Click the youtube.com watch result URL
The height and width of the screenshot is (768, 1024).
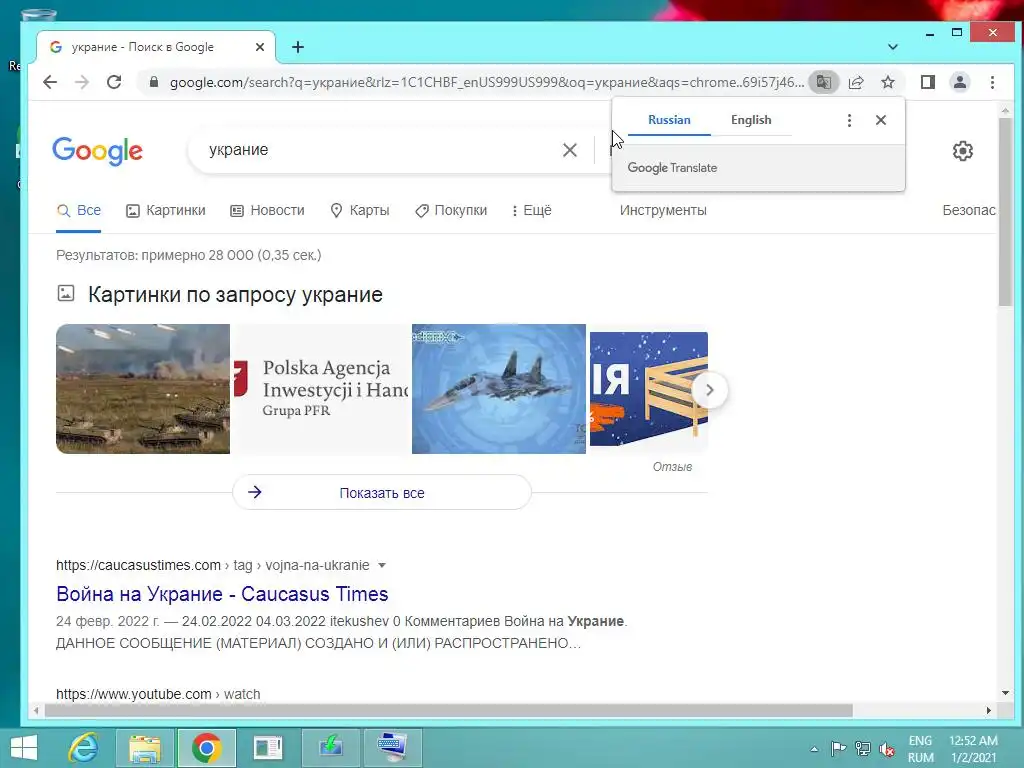point(158,694)
